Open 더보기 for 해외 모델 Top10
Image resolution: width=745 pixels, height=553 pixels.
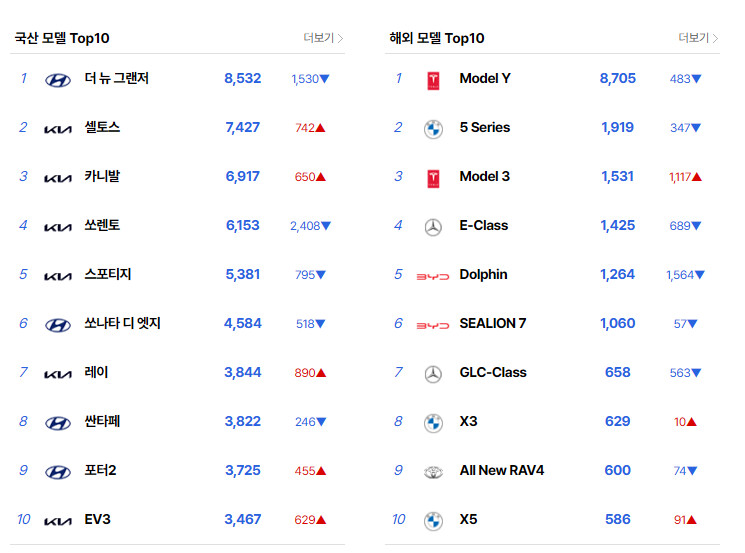tap(698, 38)
